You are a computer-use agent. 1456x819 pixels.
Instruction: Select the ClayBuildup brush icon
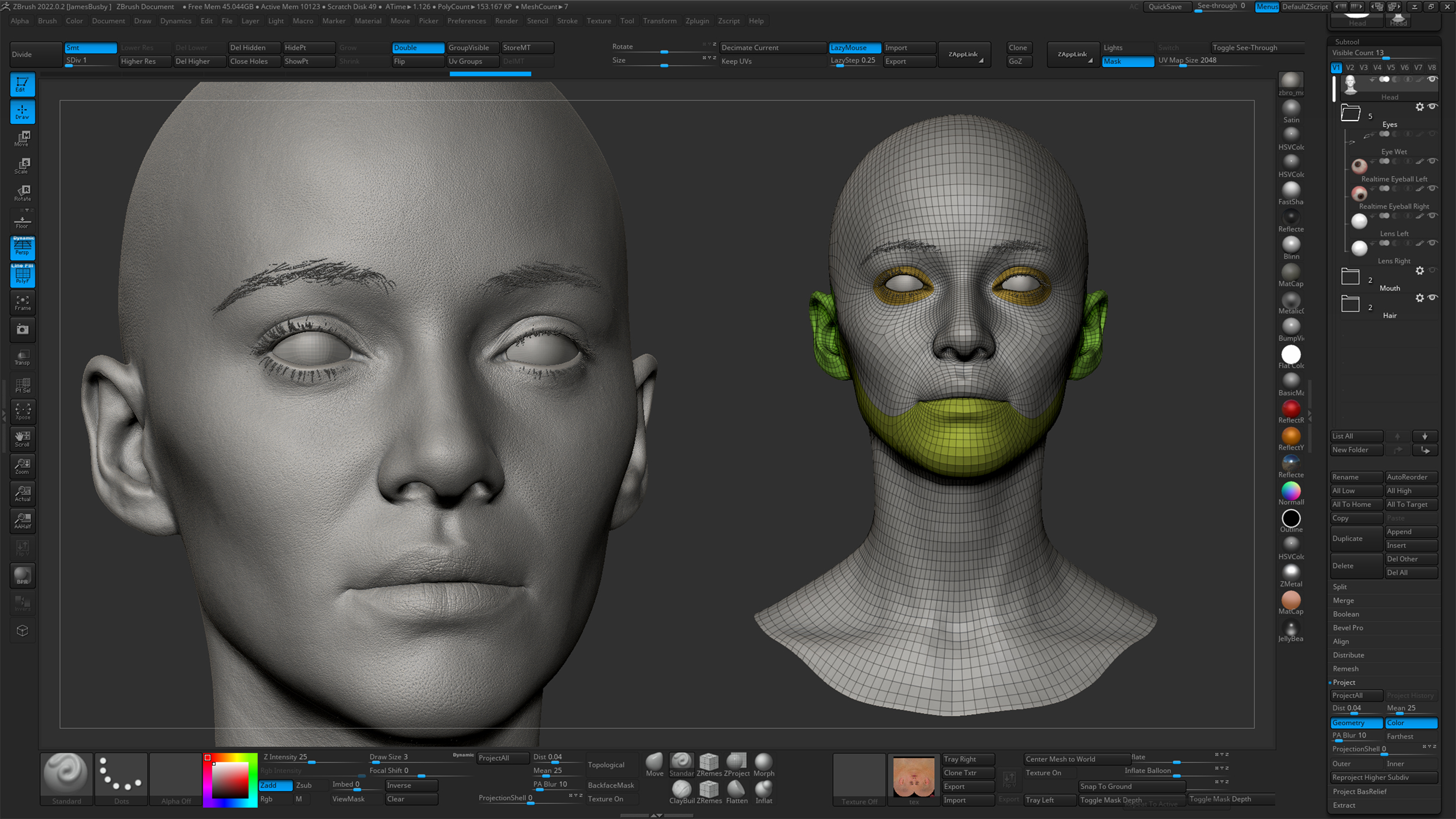click(x=681, y=790)
